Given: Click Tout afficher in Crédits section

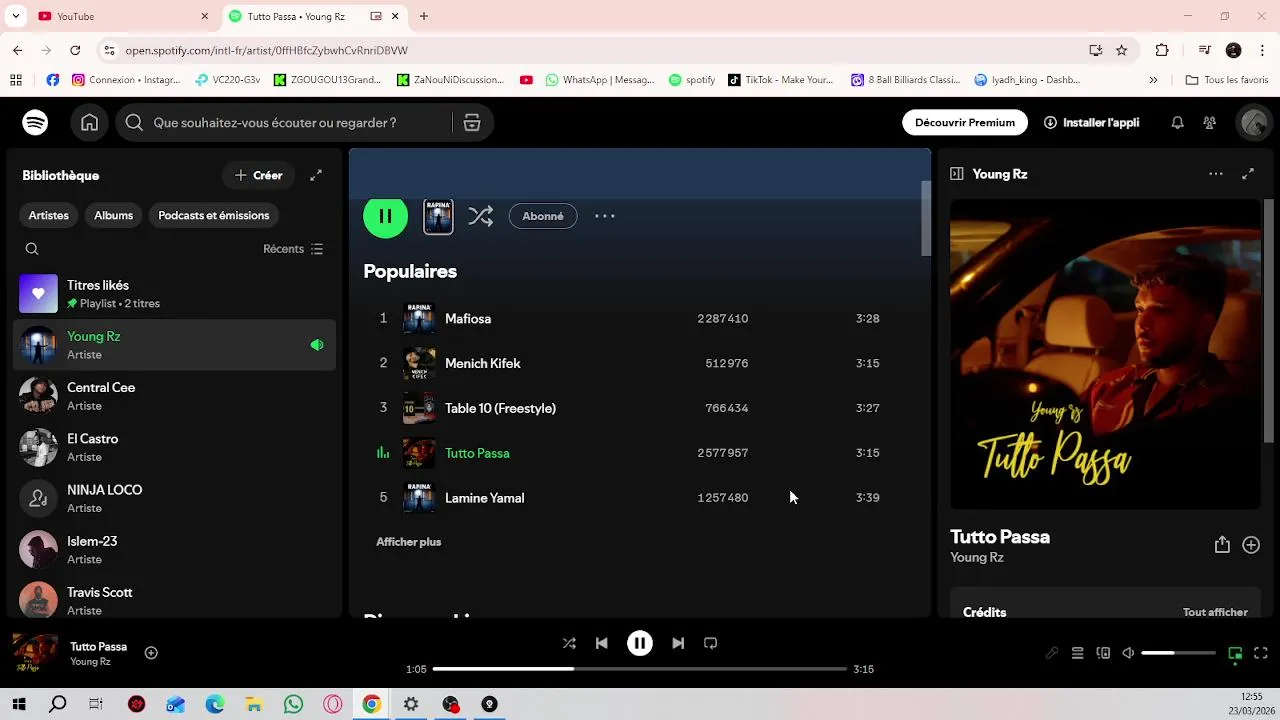Looking at the screenshot, I should coord(1215,612).
